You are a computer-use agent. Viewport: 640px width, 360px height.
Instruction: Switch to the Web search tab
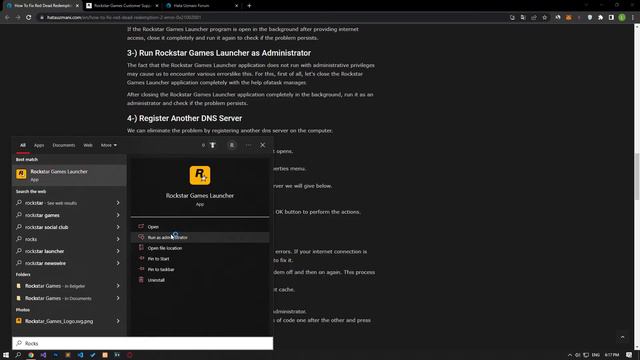(x=88, y=145)
